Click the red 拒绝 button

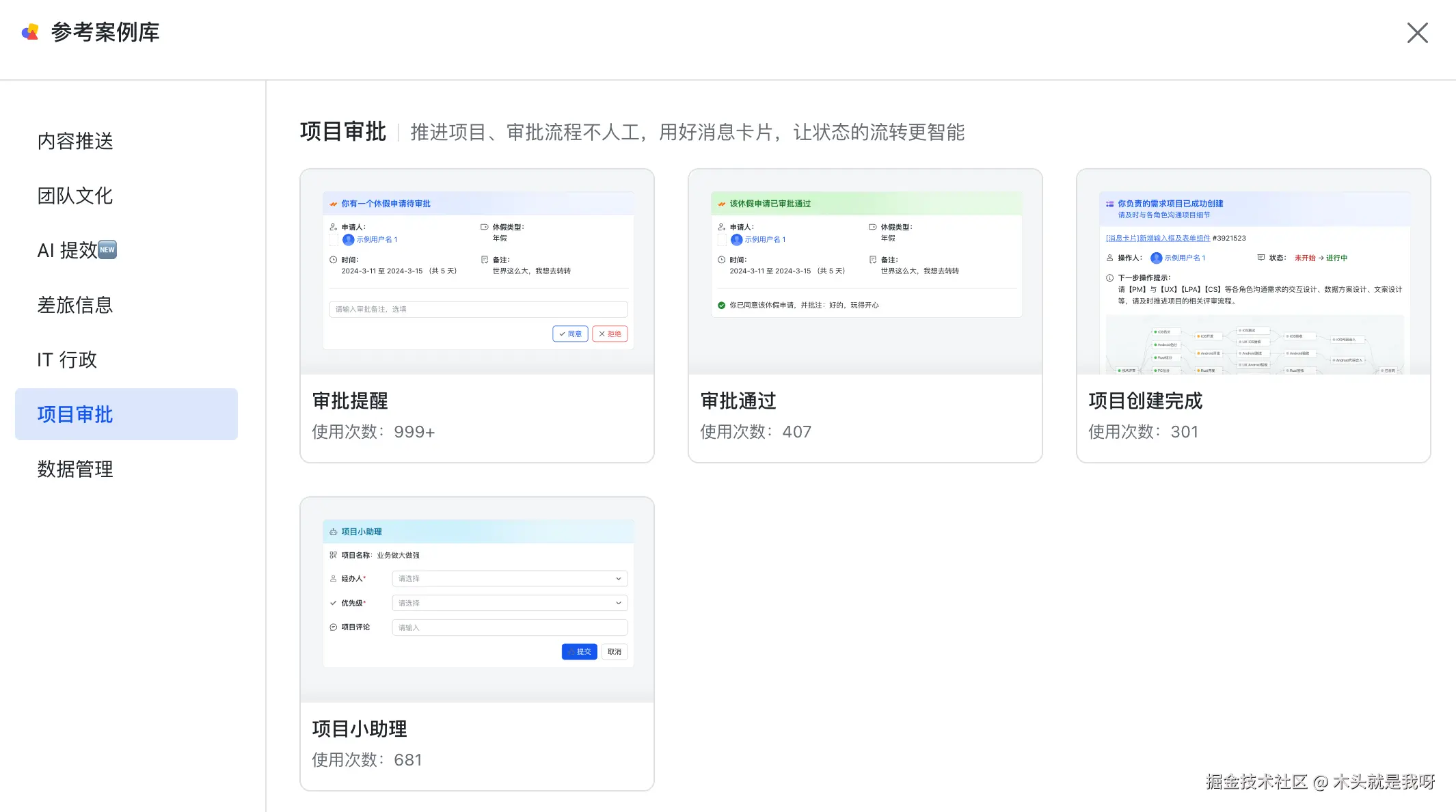click(610, 334)
